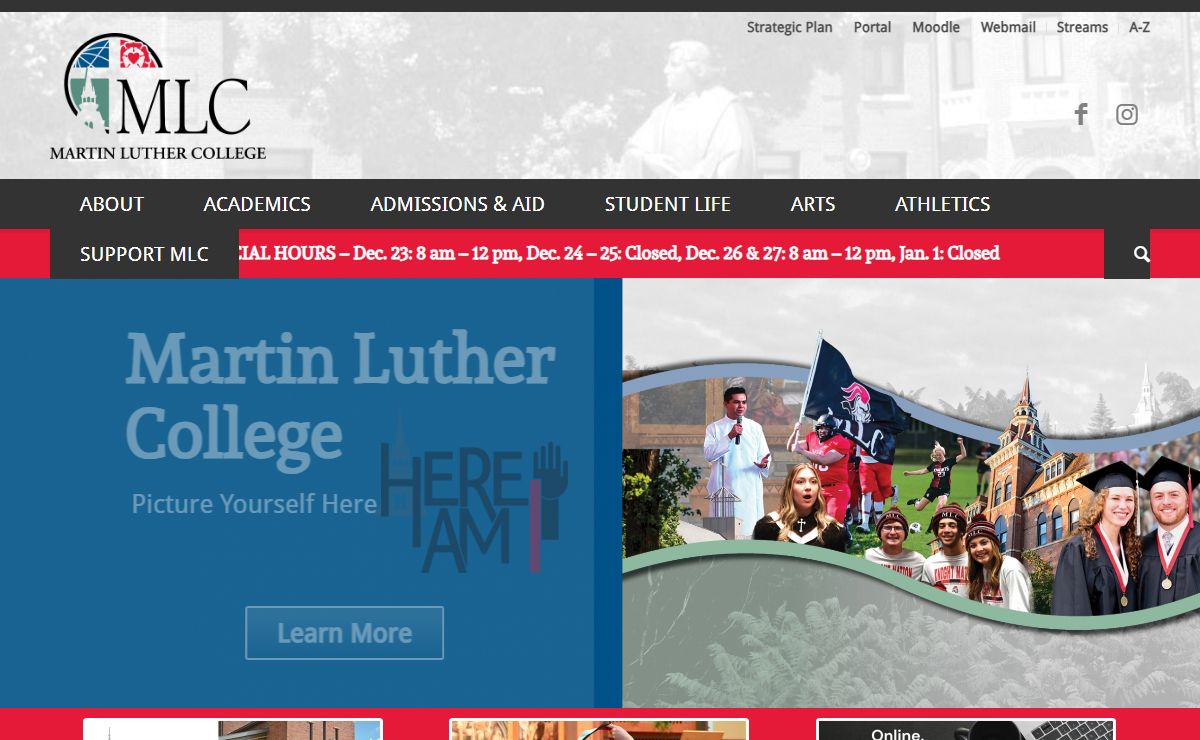This screenshot has height=740, width=1200.
Task: Click the search magnifier icon
Action: 1142,254
